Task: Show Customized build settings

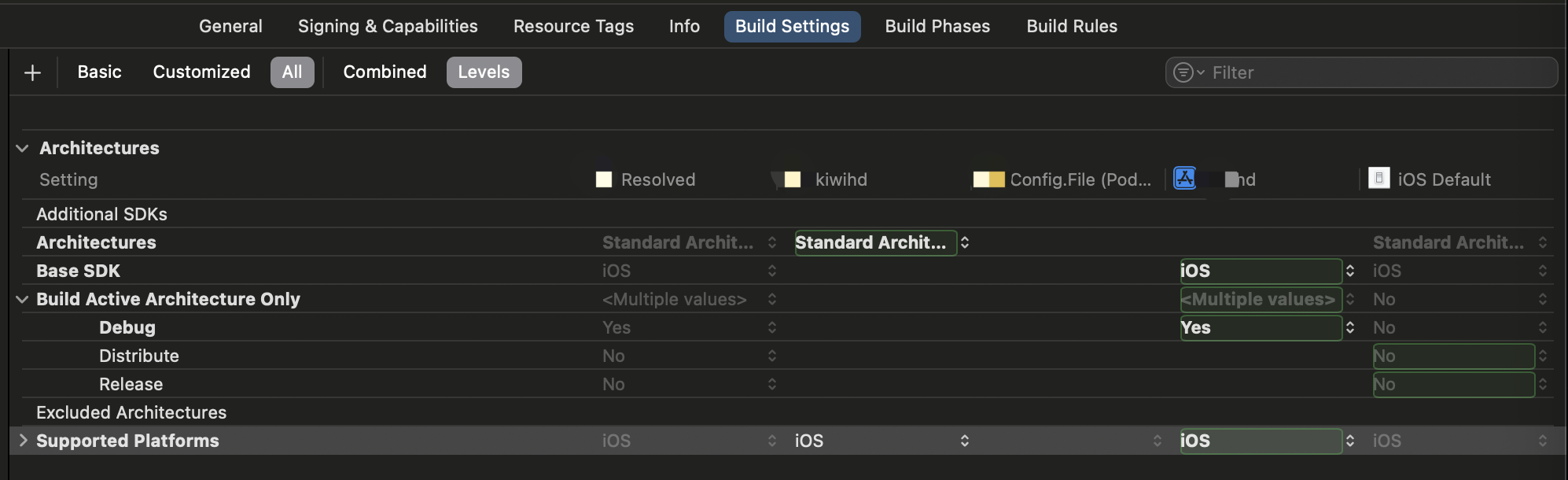Action: [x=201, y=72]
